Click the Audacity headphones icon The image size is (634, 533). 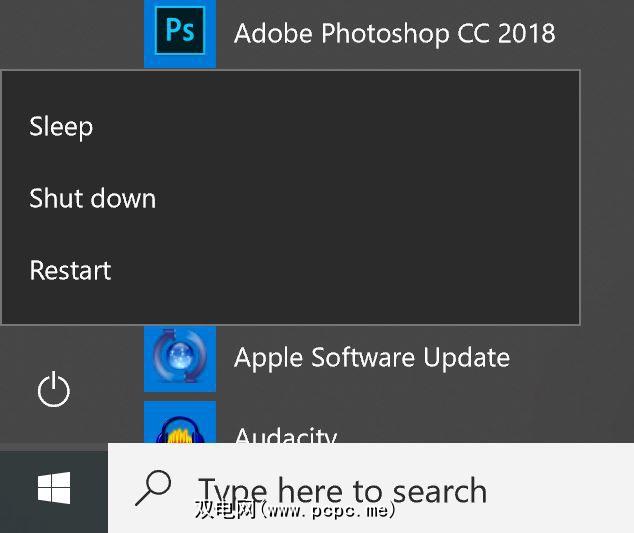pos(180,425)
